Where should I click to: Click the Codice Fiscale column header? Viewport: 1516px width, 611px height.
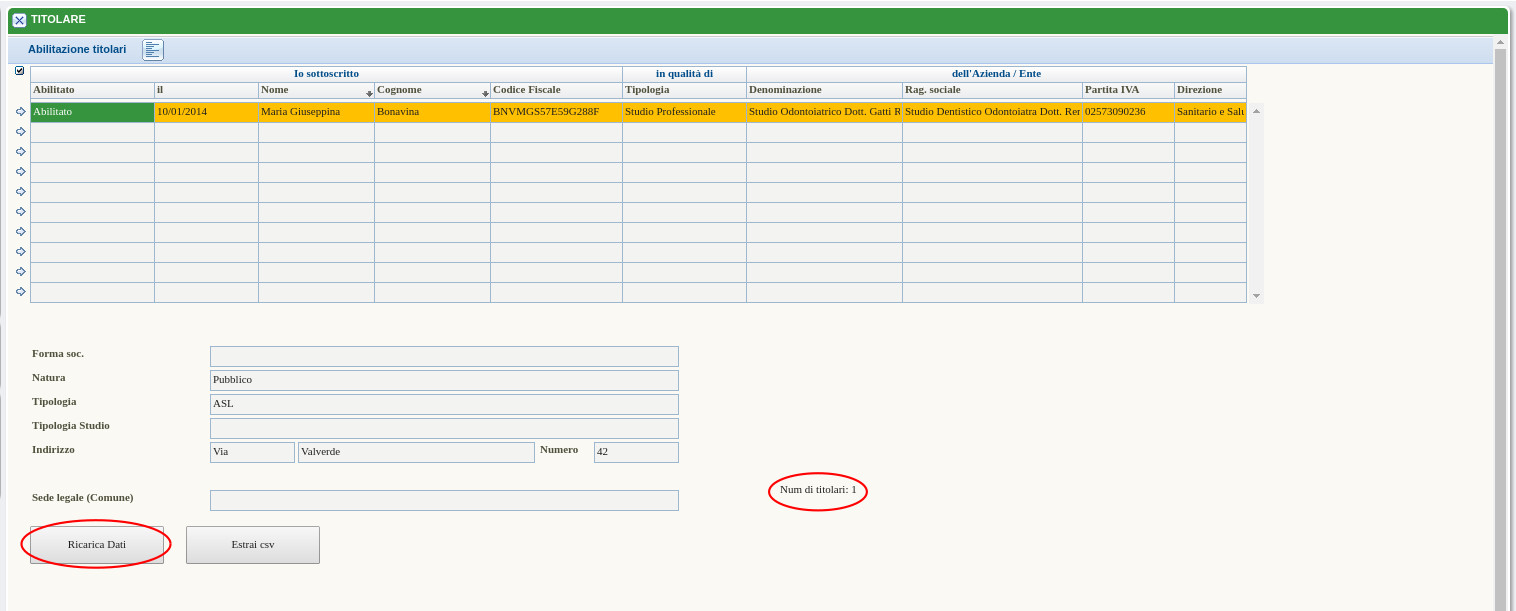point(555,90)
